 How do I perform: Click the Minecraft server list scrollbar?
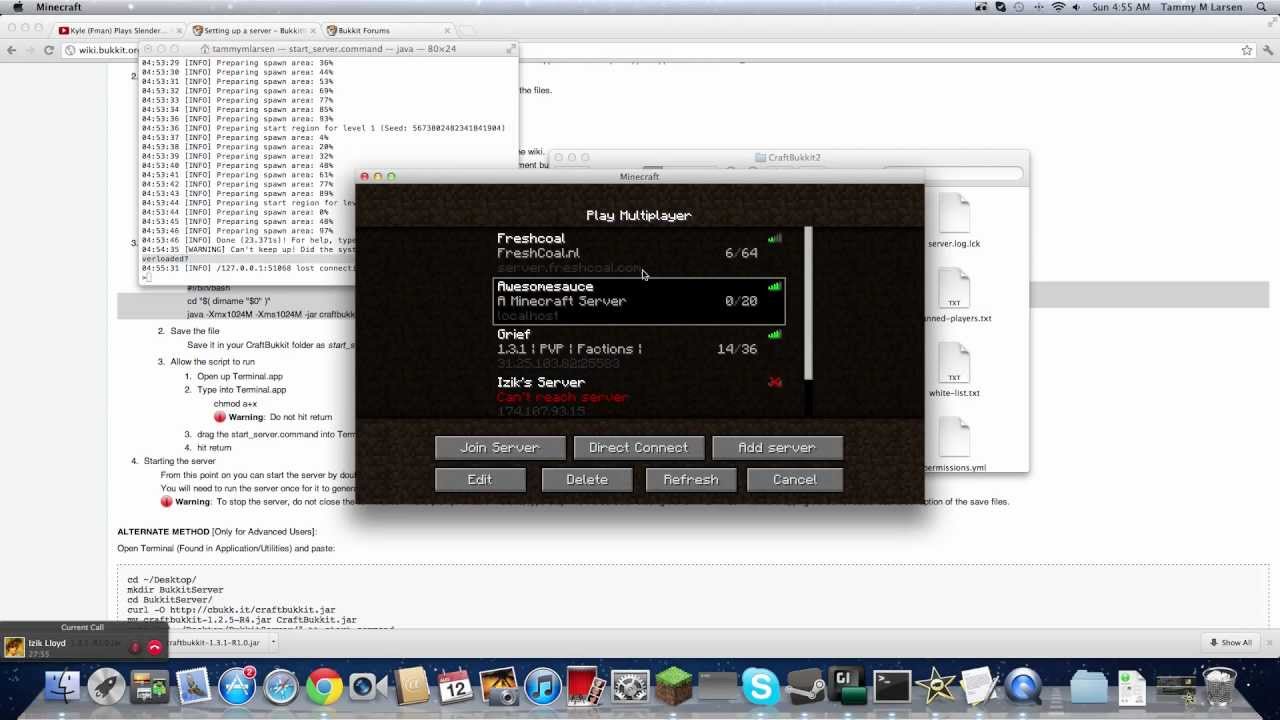(x=808, y=303)
